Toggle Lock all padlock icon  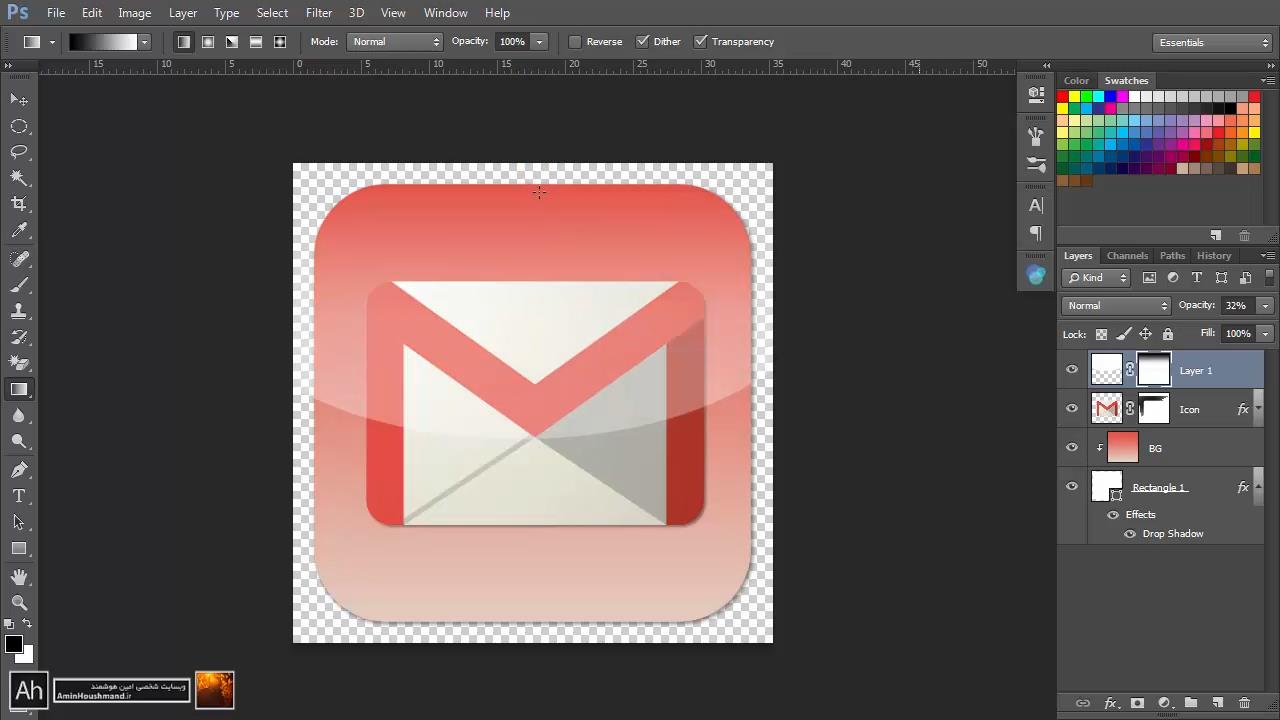click(x=1167, y=334)
